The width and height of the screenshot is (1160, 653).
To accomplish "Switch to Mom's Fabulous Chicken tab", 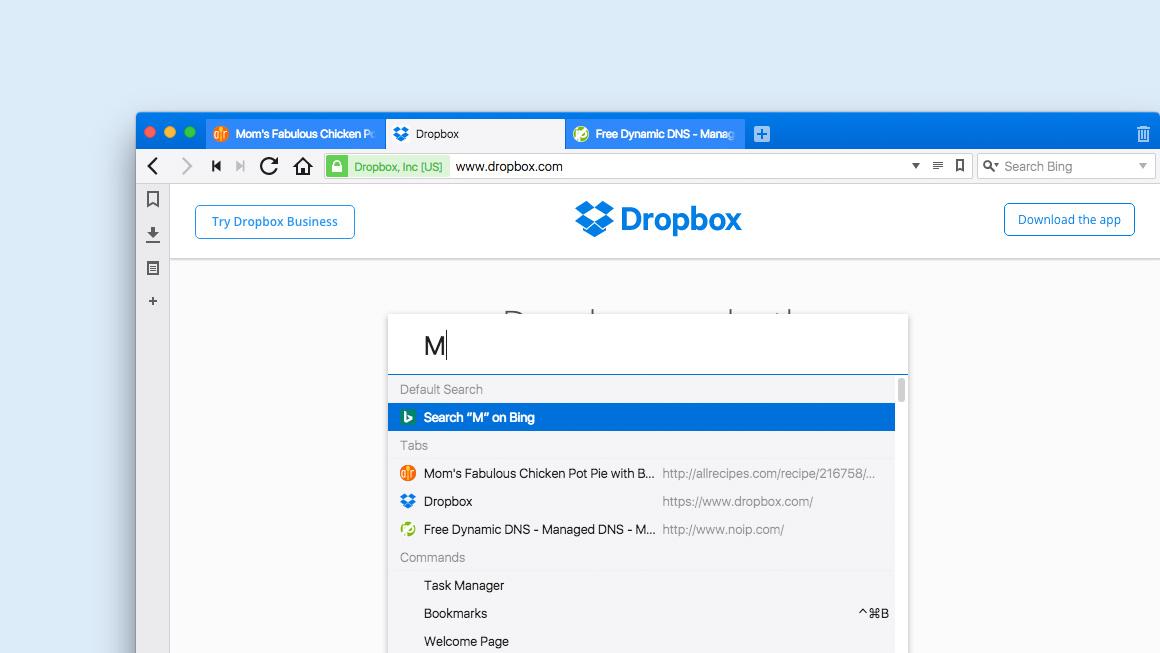I will [296, 134].
